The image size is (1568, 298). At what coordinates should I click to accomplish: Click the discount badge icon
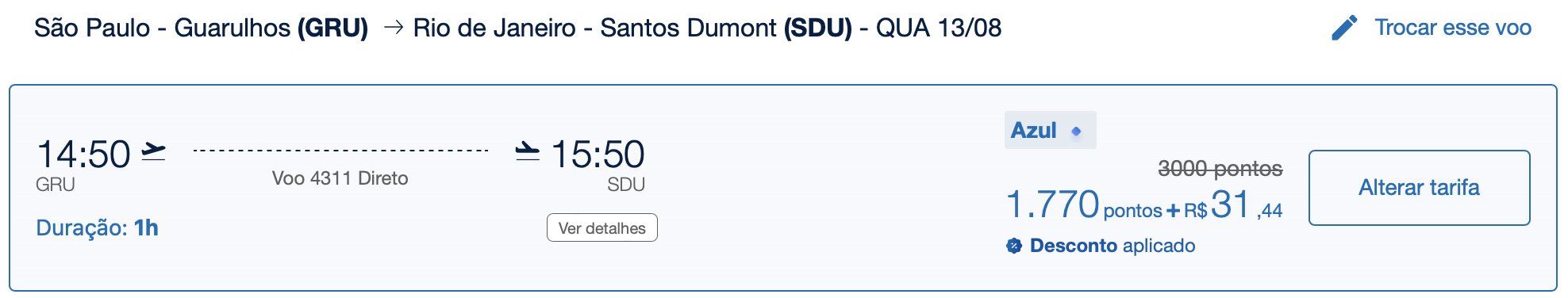pos(1013,246)
